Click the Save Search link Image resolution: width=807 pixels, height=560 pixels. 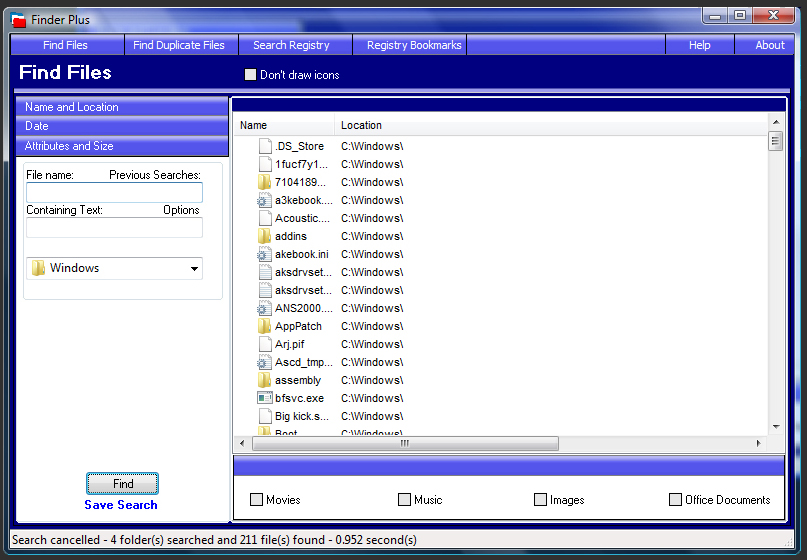tap(121, 505)
